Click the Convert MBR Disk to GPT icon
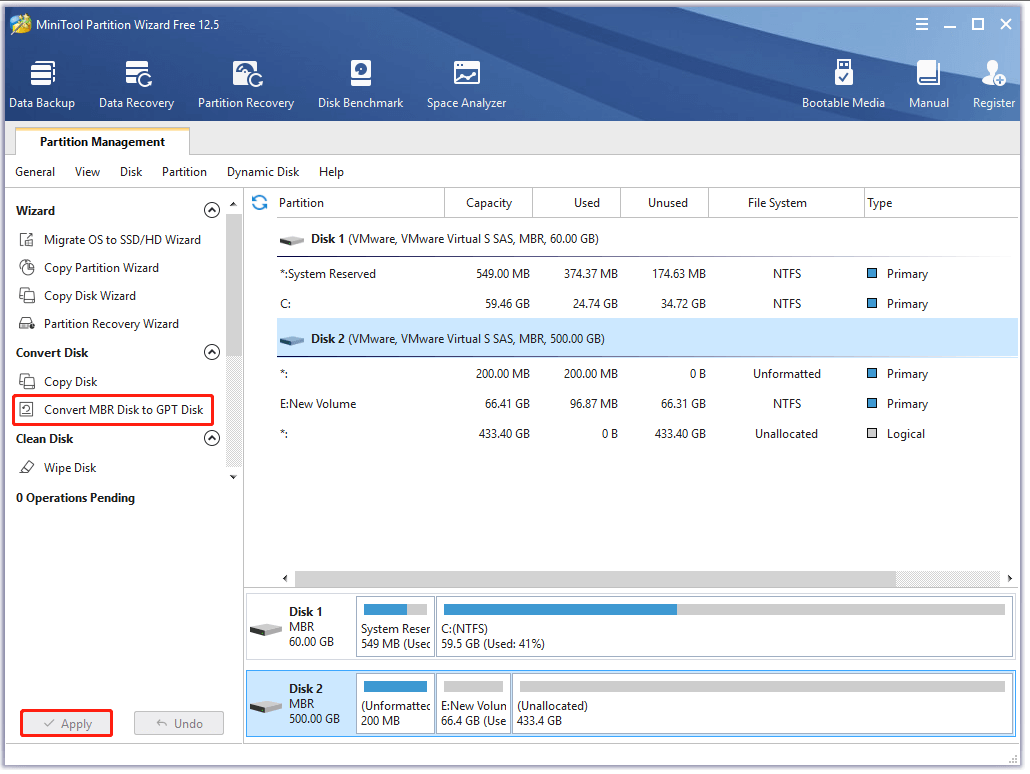This screenshot has width=1030, height=774. [x=26, y=409]
